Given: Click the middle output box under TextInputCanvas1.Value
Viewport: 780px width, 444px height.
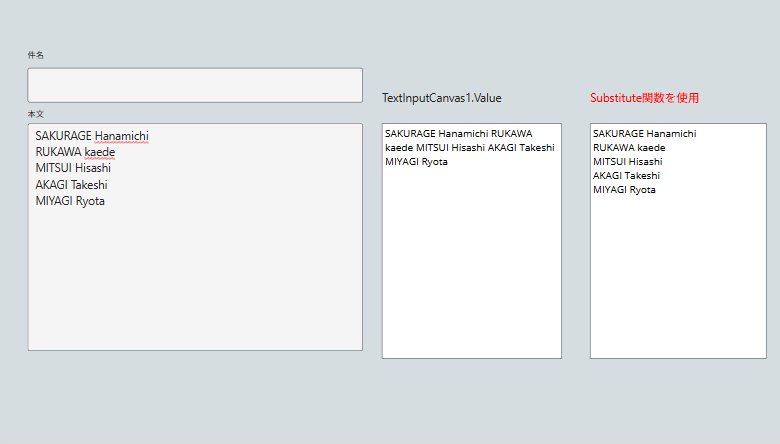Looking at the screenshot, I should pyautogui.click(x=472, y=241).
